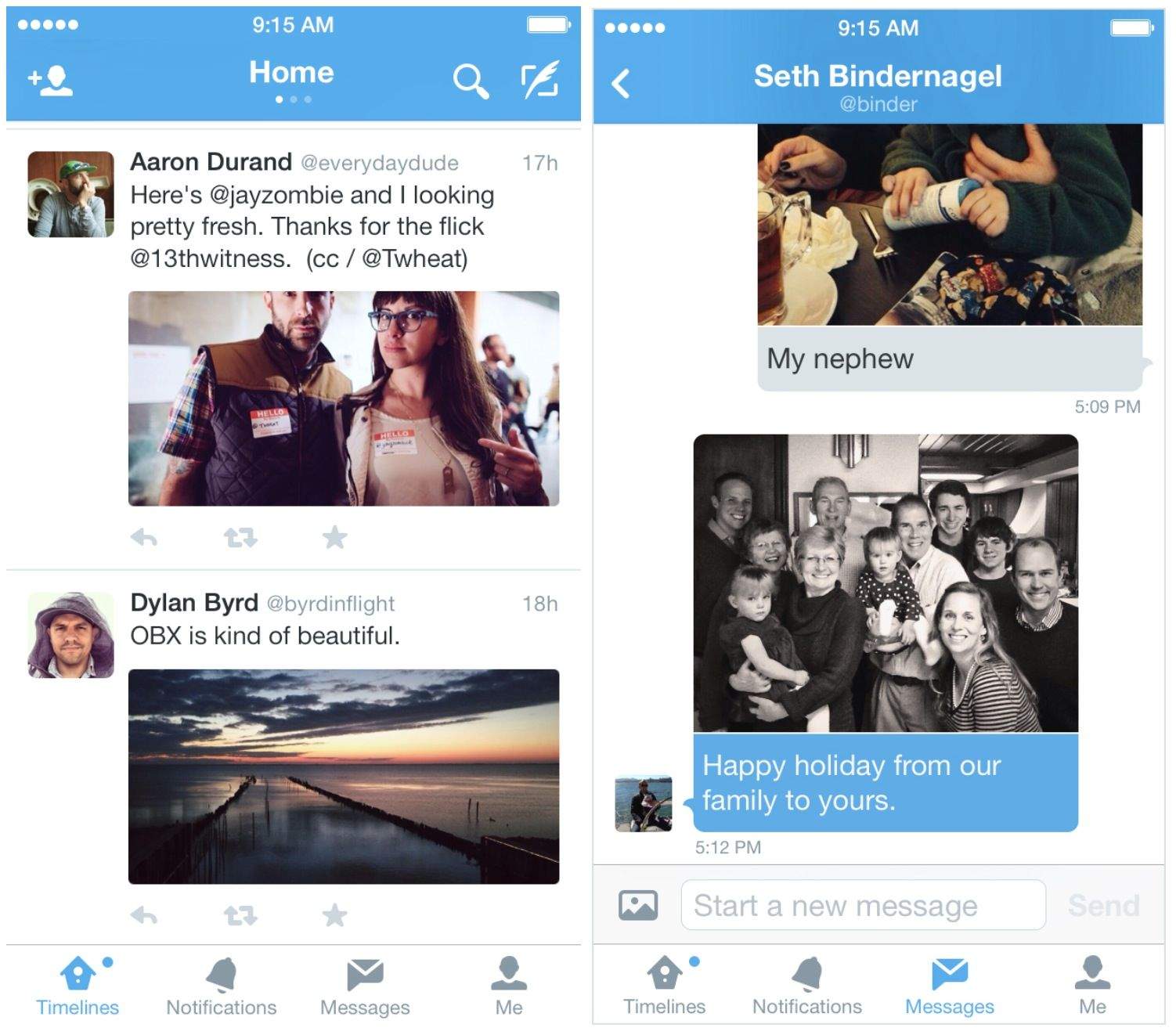Open search with the magnifier icon
This screenshot has width=1176, height=1035.
coord(471,81)
